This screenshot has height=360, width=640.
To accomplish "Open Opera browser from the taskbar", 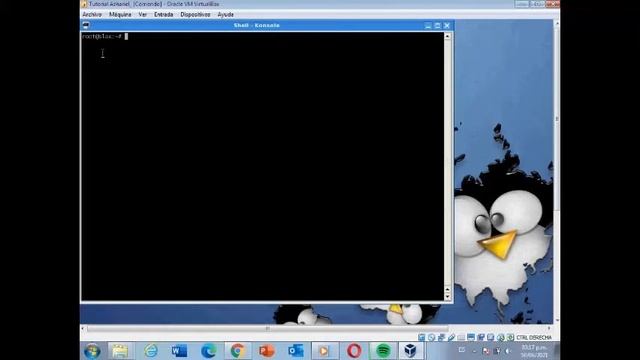I will (354, 351).
